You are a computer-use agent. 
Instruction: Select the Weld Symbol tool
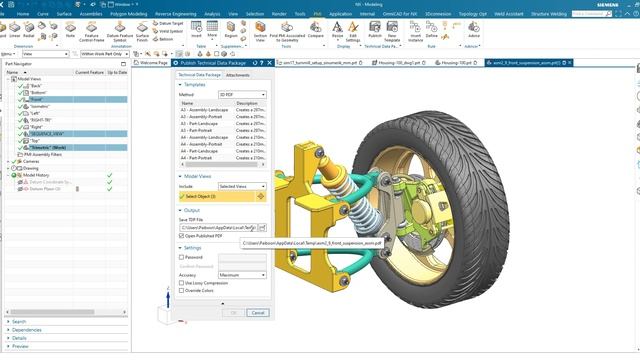(x=168, y=31)
